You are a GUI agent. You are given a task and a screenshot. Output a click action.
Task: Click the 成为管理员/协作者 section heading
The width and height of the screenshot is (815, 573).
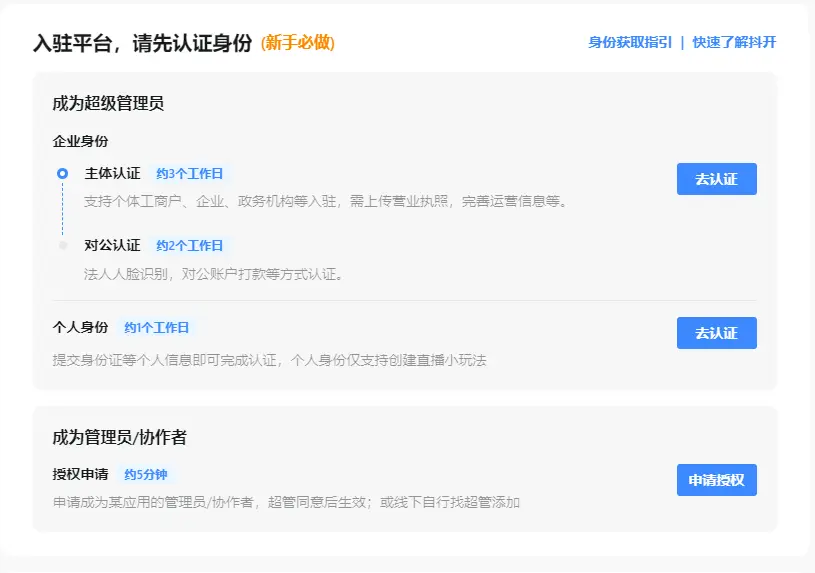pos(119,437)
